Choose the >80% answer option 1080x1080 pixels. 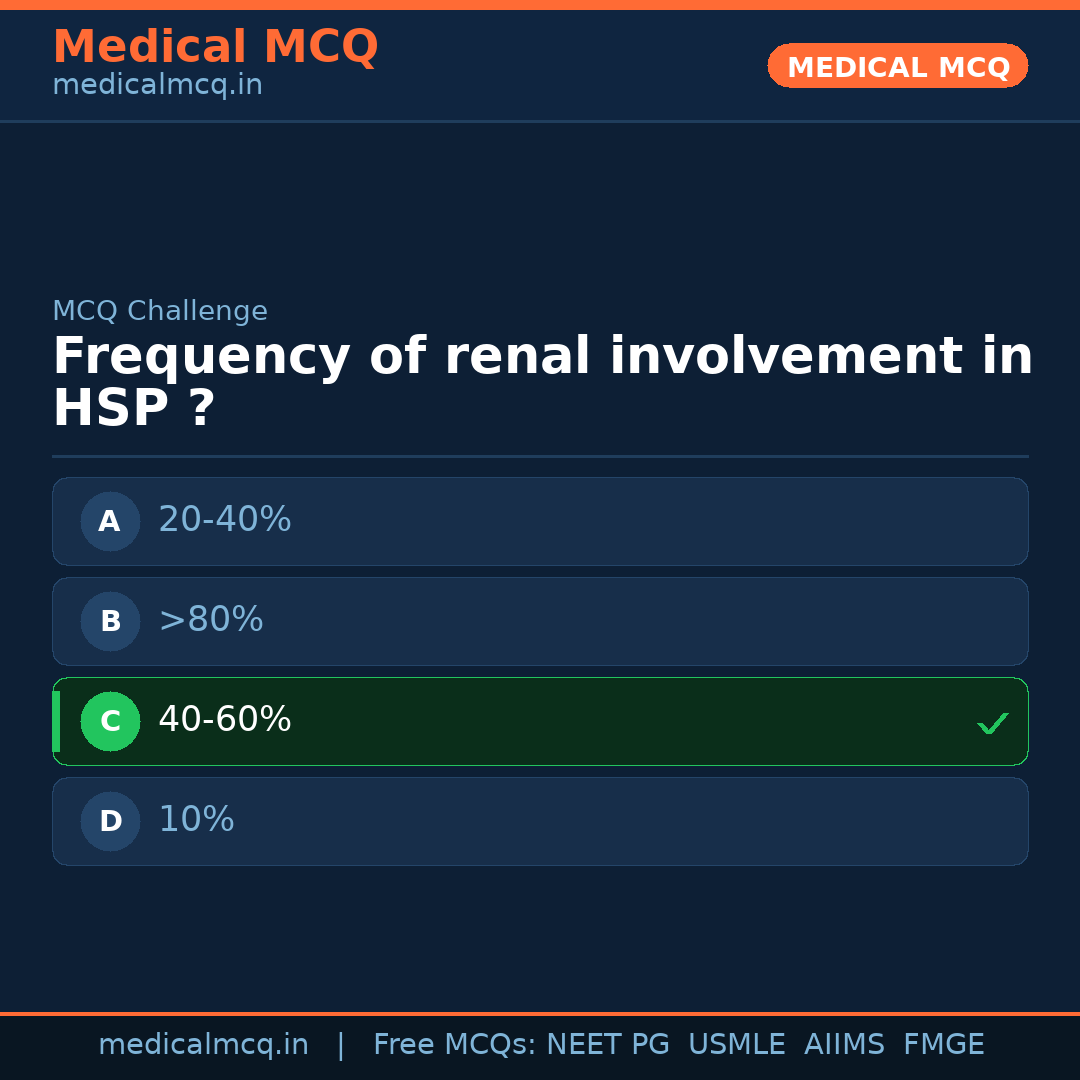tap(211, 620)
